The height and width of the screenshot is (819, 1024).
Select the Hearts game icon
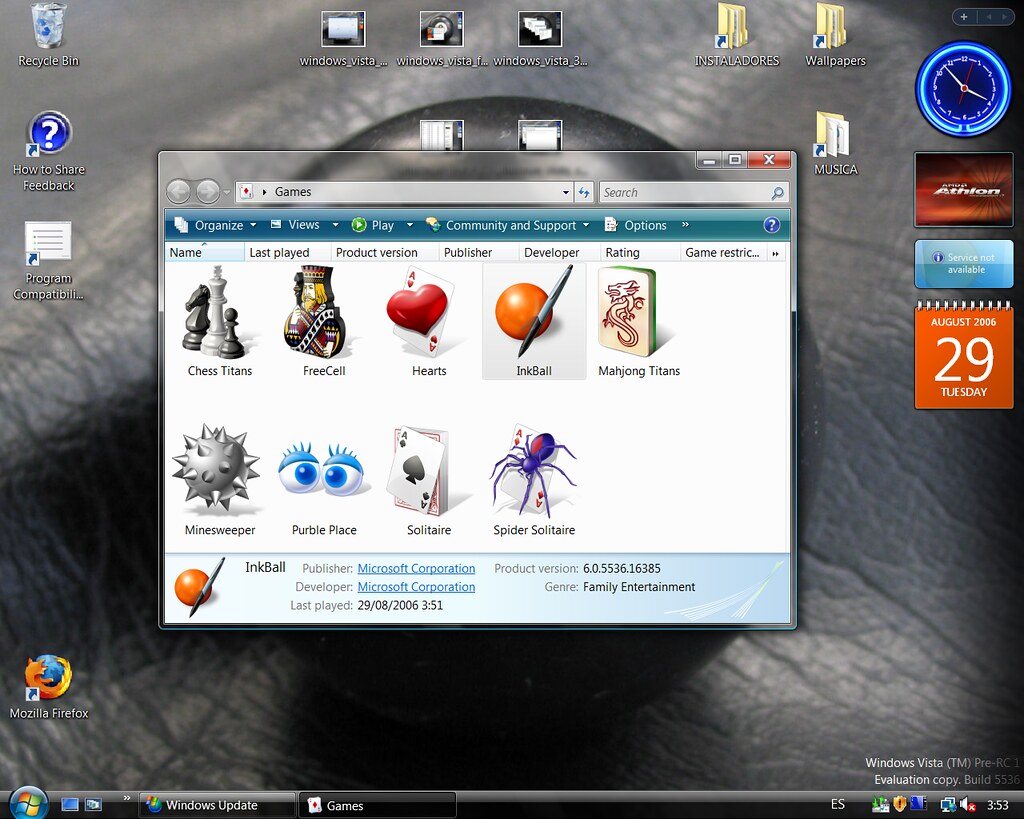428,315
